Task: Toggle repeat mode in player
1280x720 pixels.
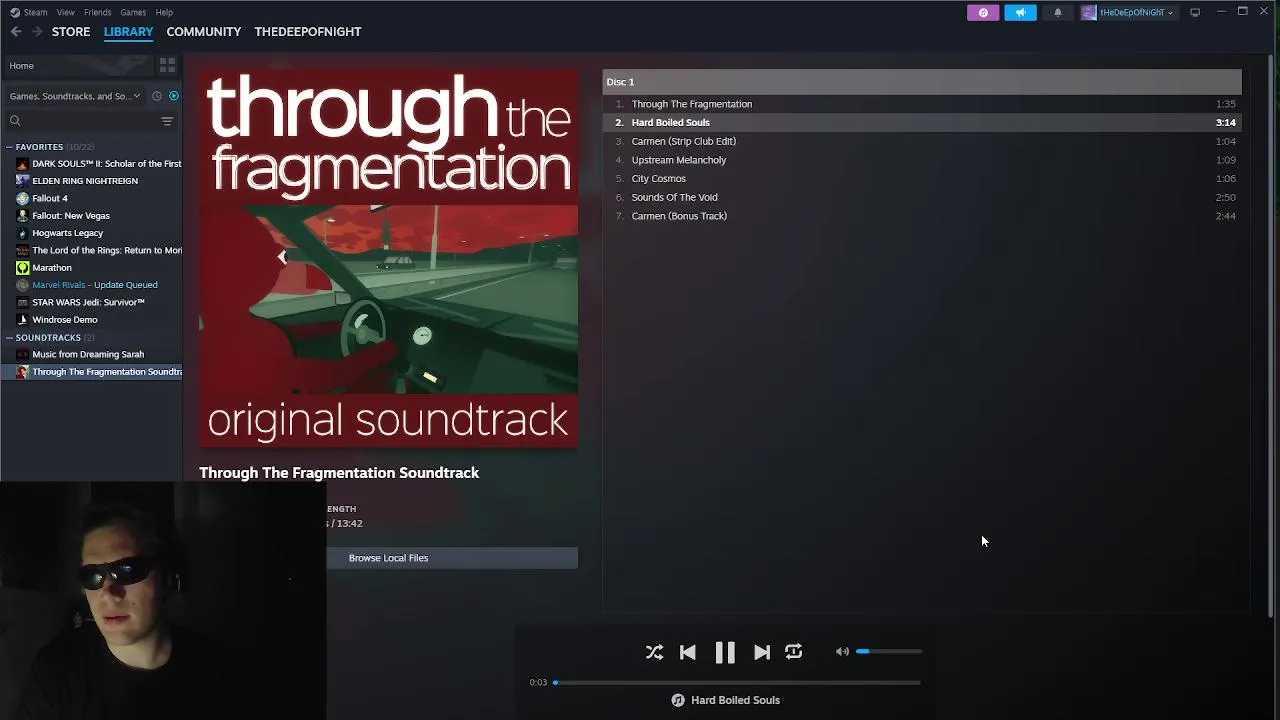Action: click(x=794, y=652)
